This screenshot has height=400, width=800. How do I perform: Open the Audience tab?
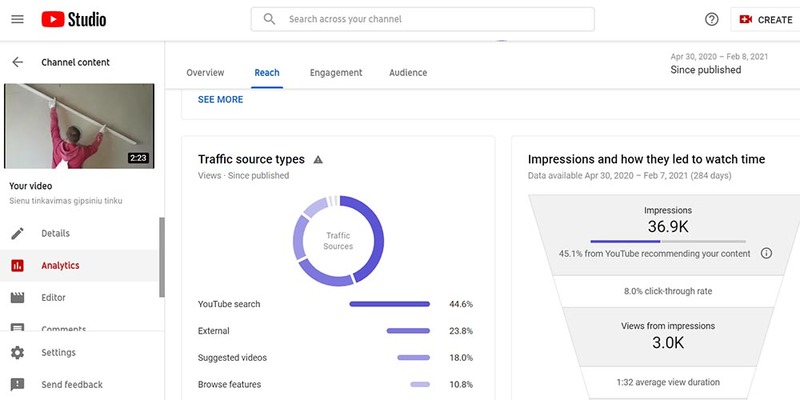(408, 73)
